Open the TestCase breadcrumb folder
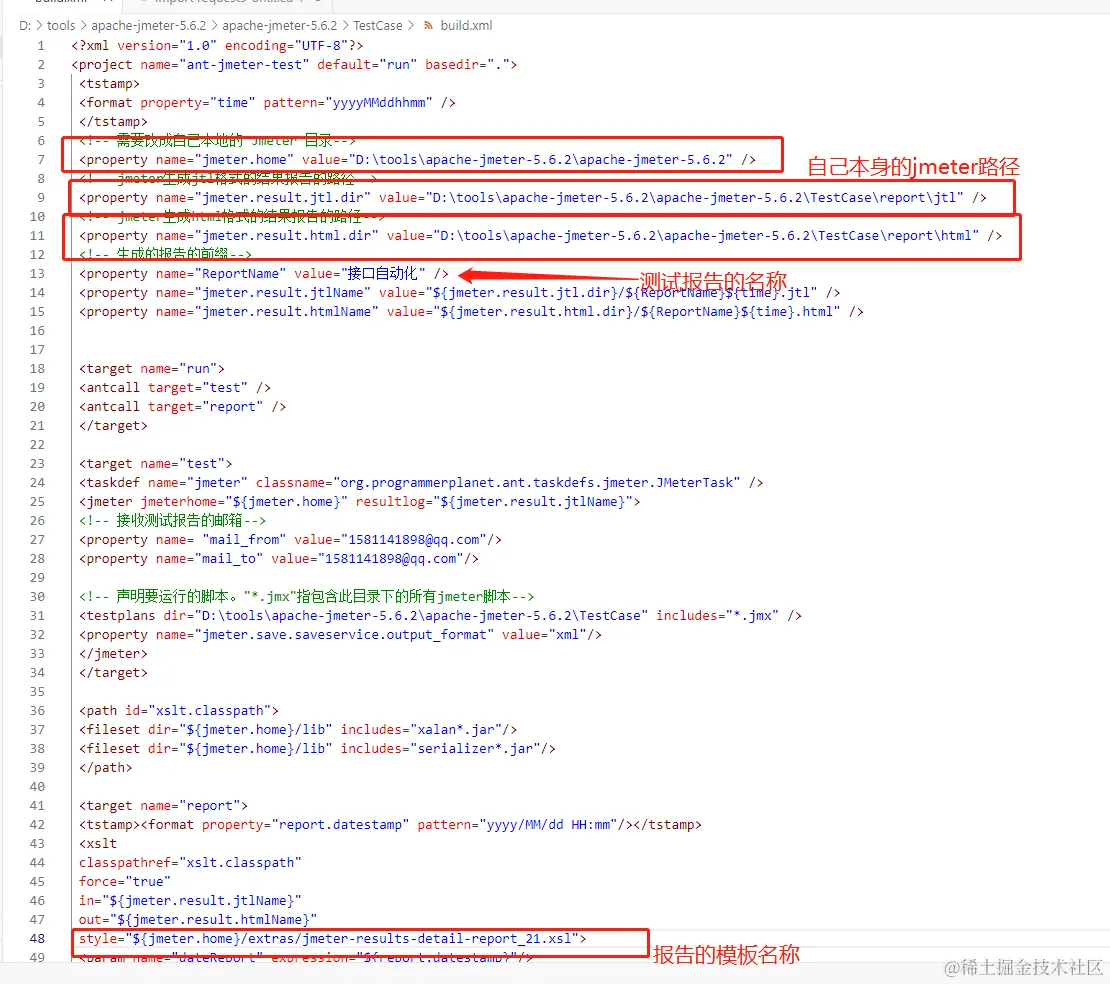 (377, 25)
